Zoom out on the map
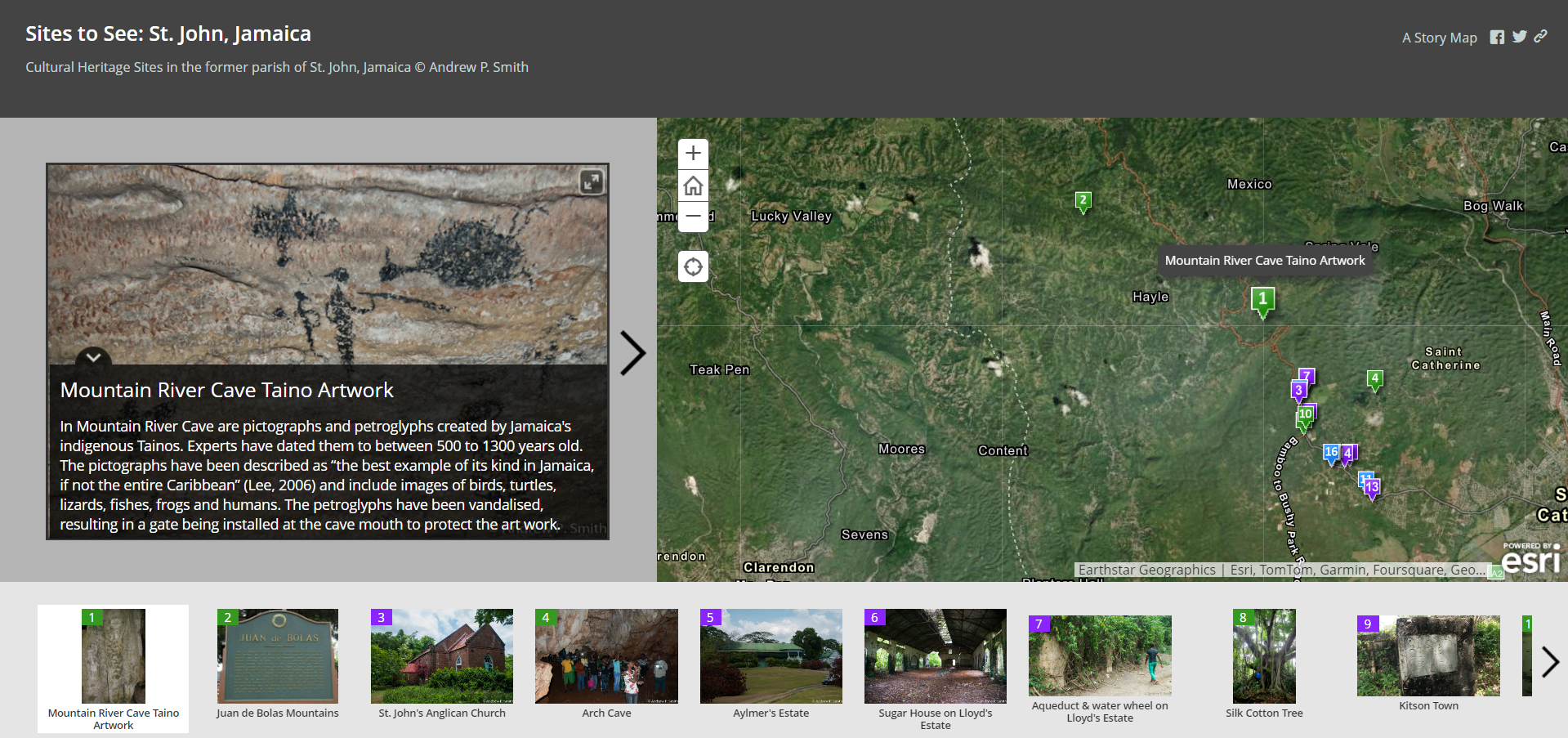Screen dimensions: 1568x738 [693, 217]
